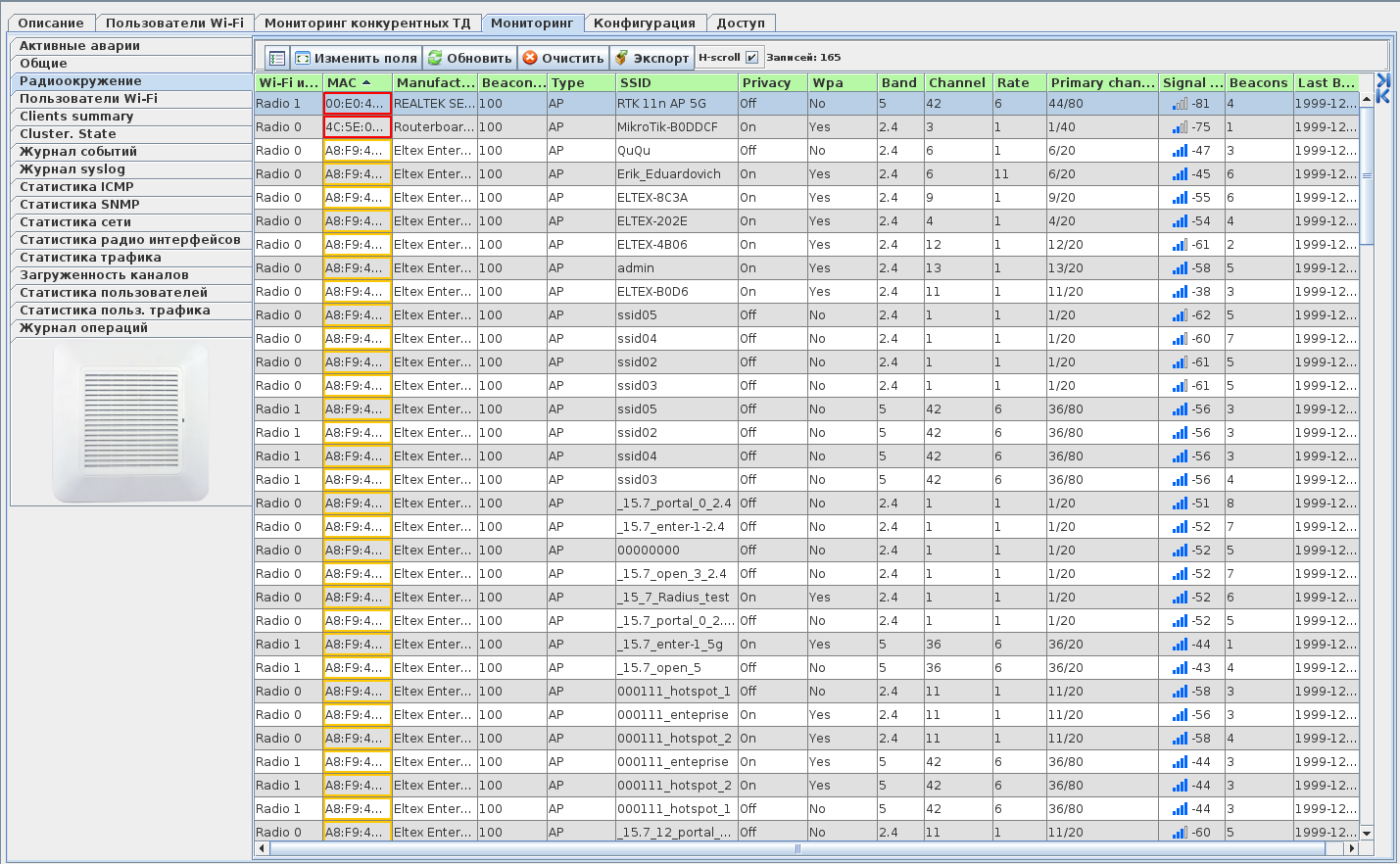This screenshot has height=864, width=1400.
Task: Click signal strength icon for RTK 11n AP 5G
Action: [1180, 104]
